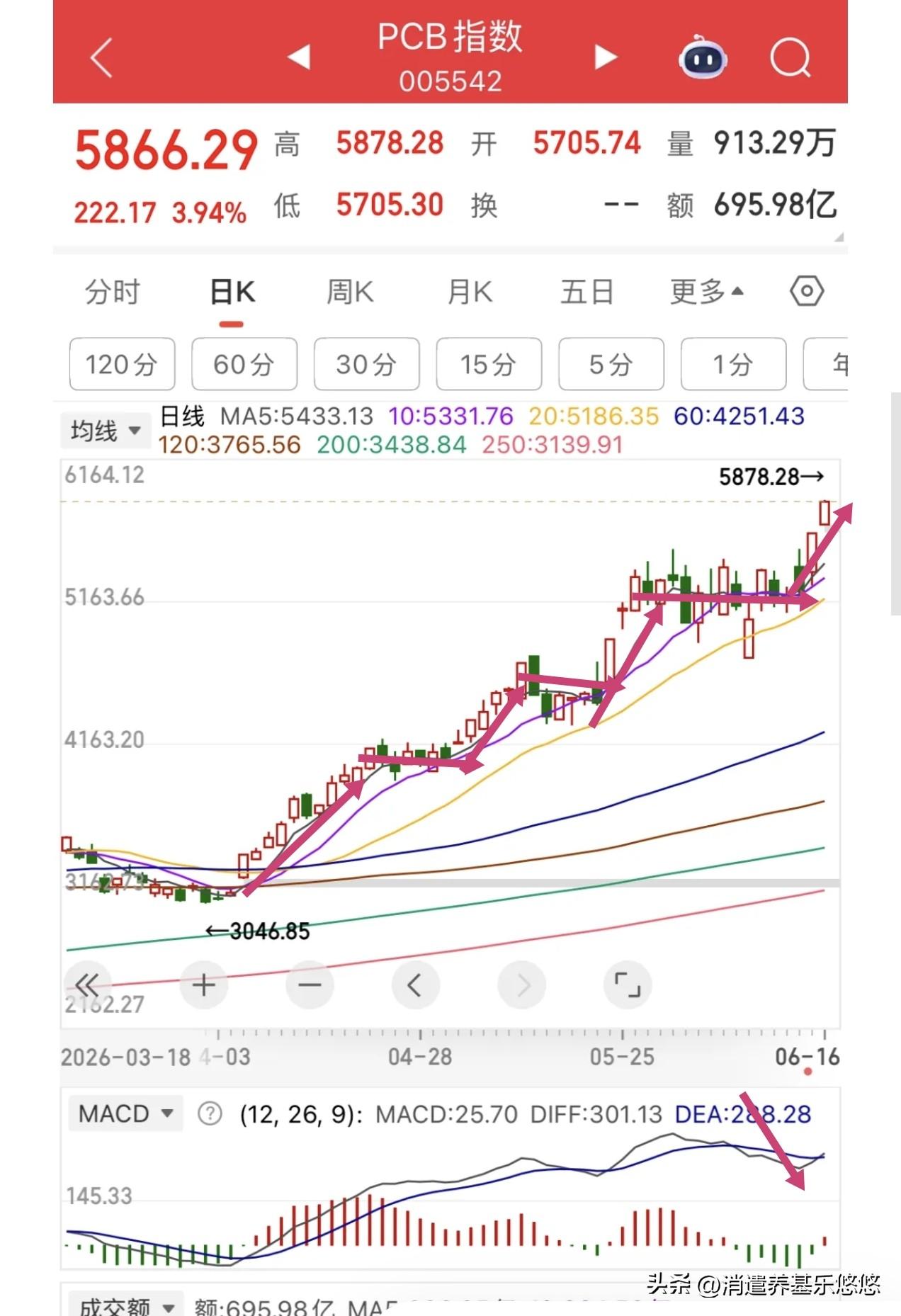
Task: Tap the MACD:25.70 value
Action: pyautogui.click(x=446, y=1114)
